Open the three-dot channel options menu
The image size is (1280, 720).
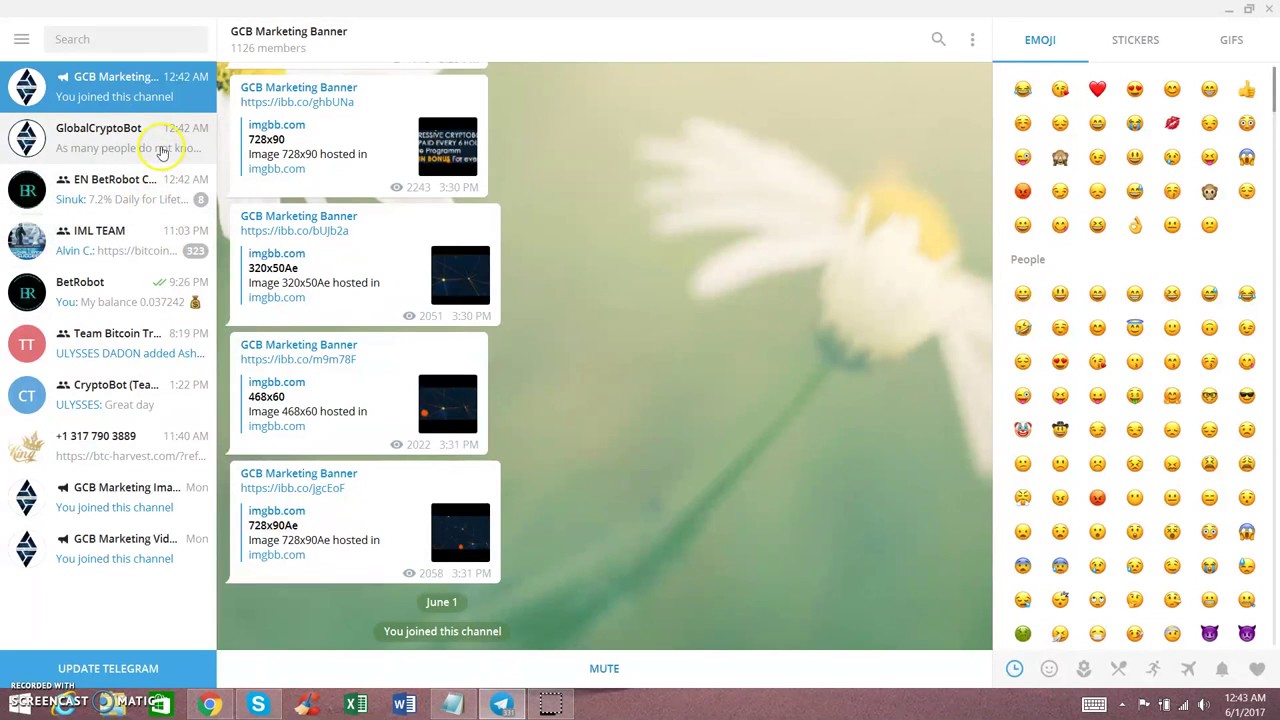(x=972, y=39)
